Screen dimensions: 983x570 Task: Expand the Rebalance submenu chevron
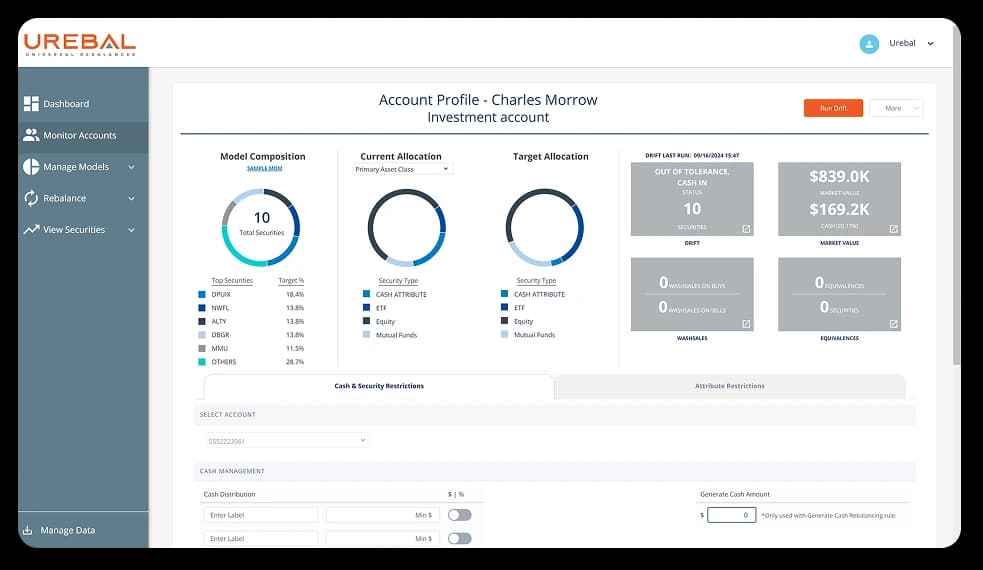[x=132, y=199]
